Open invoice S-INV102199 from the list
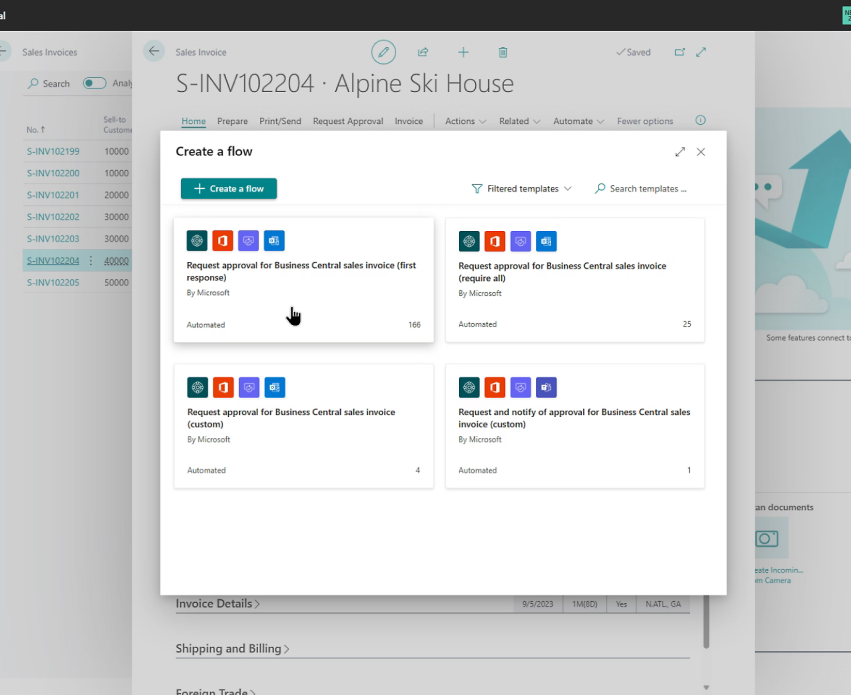Viewport: 851px width, 695px height. pos(53,151)
